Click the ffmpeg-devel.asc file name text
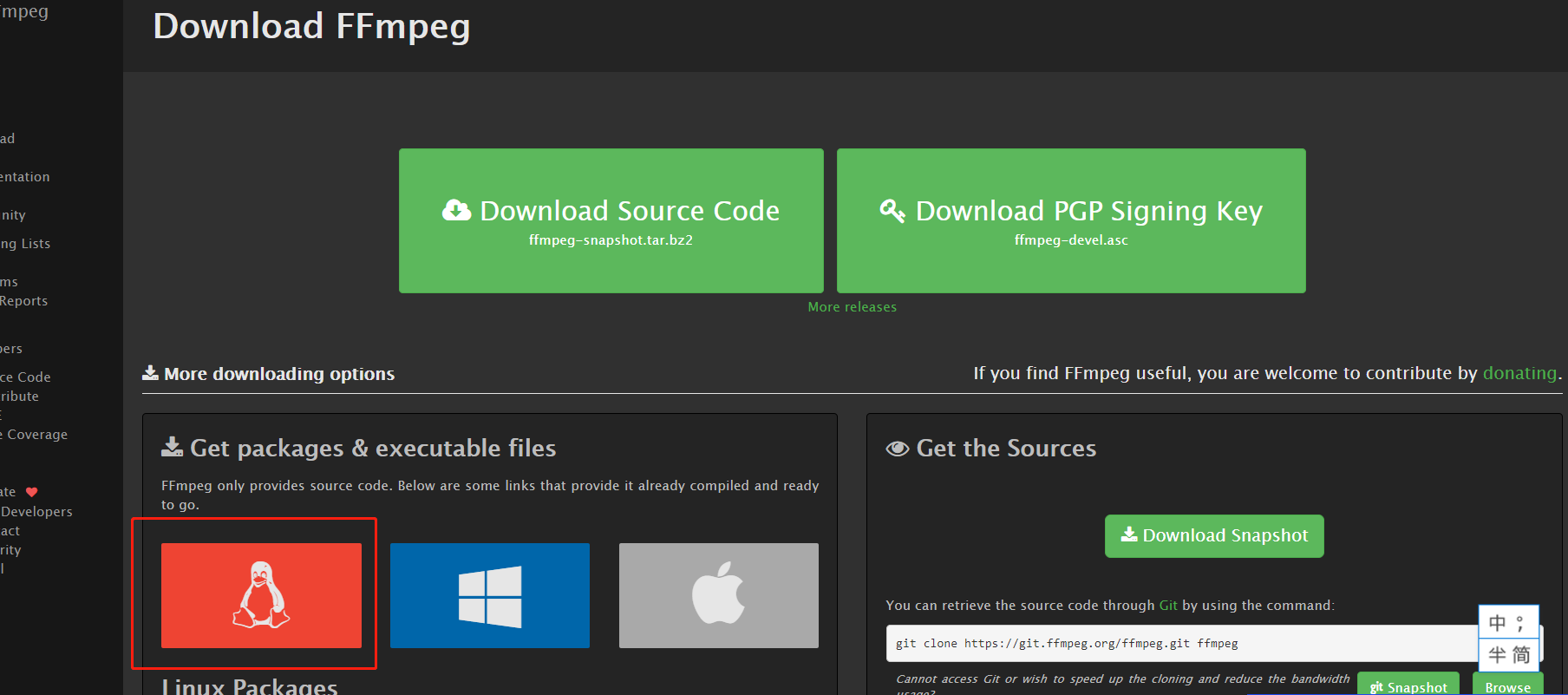Image resolution: width=1568 pixels, height=695 pixels. 1071,240
